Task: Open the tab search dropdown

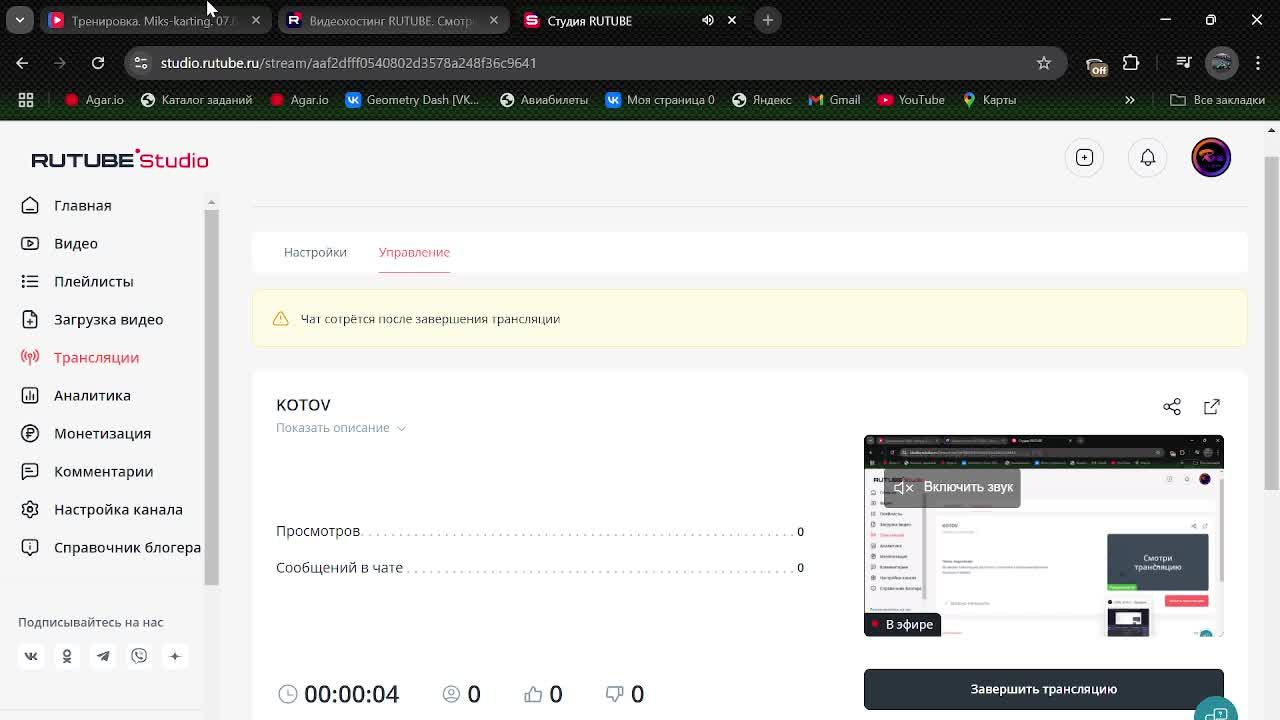Action: 20,20
